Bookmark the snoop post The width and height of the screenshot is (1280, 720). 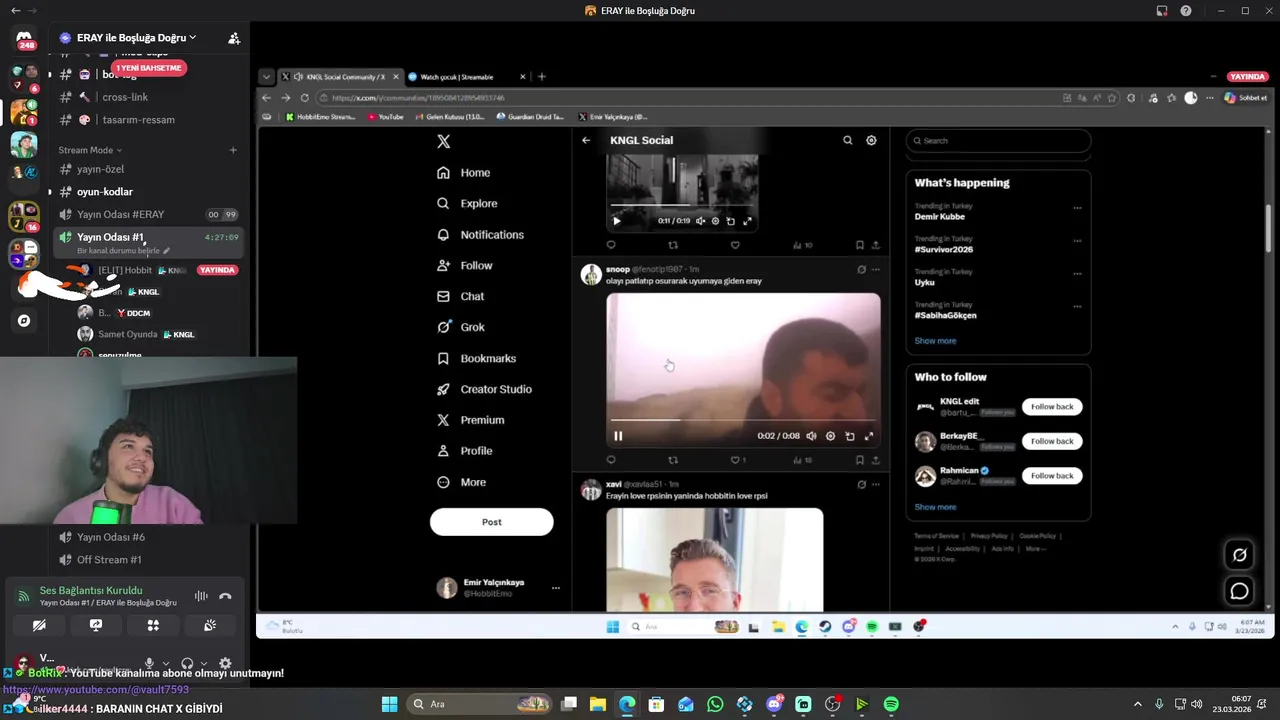pyautogui.click(x=859, y=460)
